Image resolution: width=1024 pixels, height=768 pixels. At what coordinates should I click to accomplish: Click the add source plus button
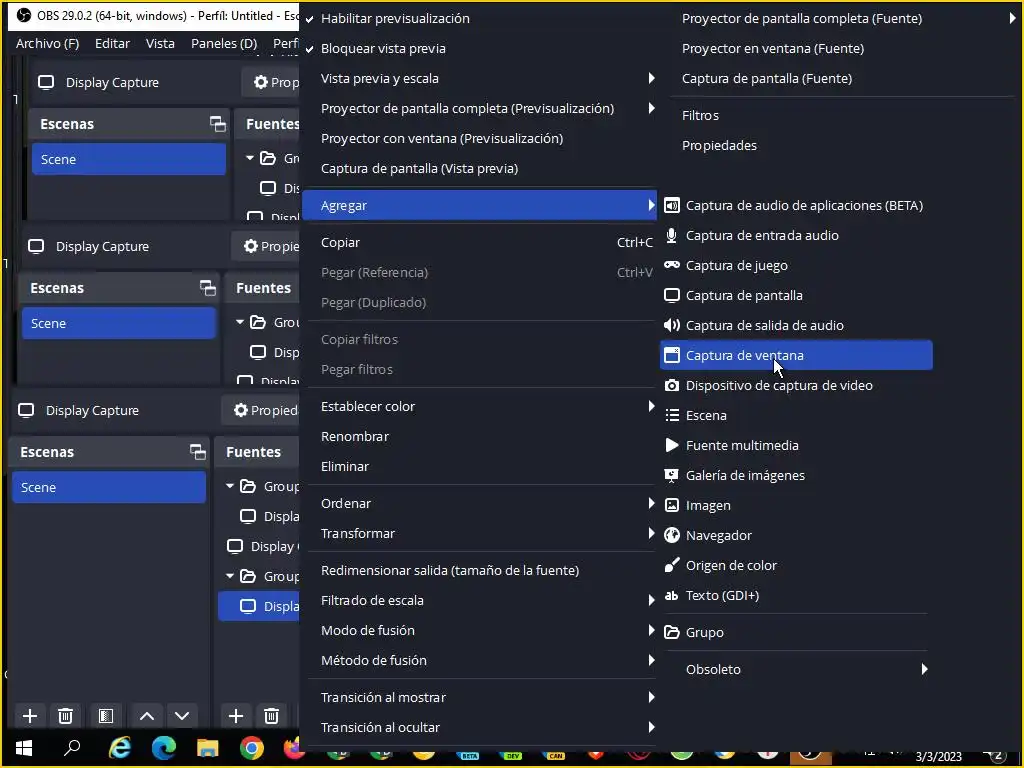click(236, 716)
